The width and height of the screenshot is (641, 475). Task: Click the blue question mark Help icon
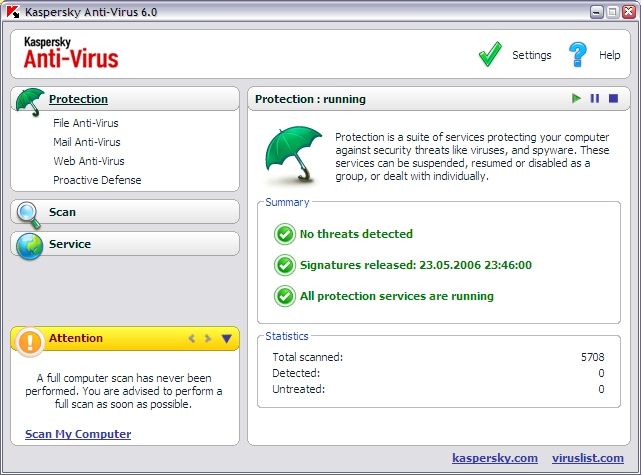(577, 54)
